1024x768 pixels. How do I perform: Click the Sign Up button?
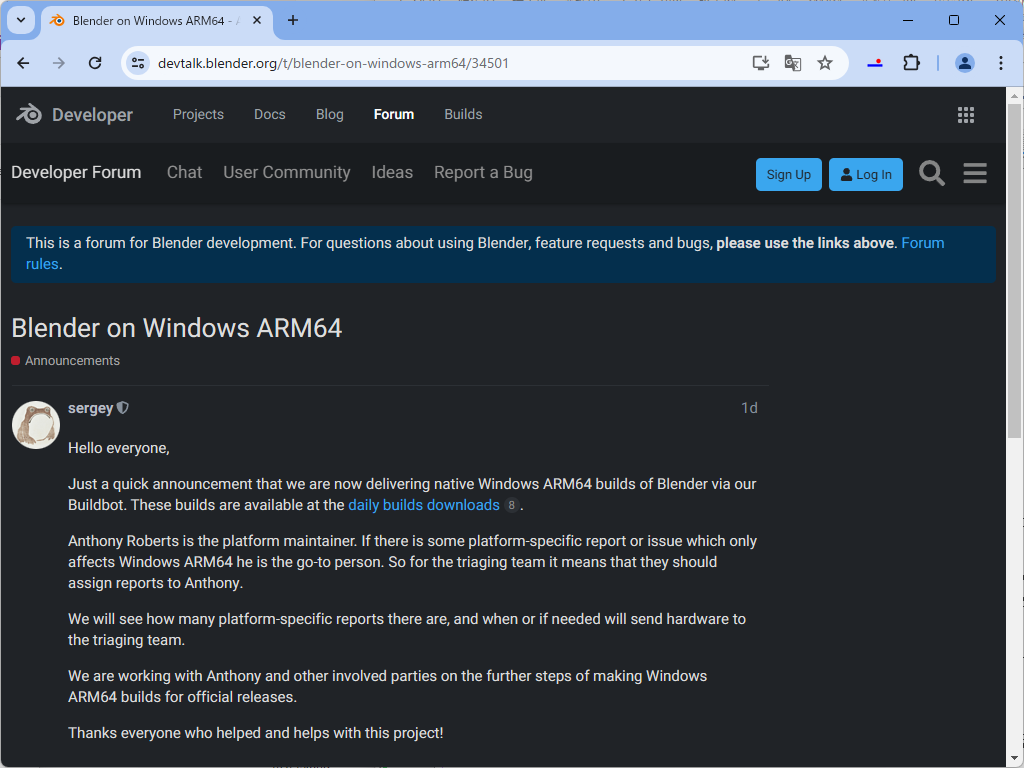(x=789, y=174)
